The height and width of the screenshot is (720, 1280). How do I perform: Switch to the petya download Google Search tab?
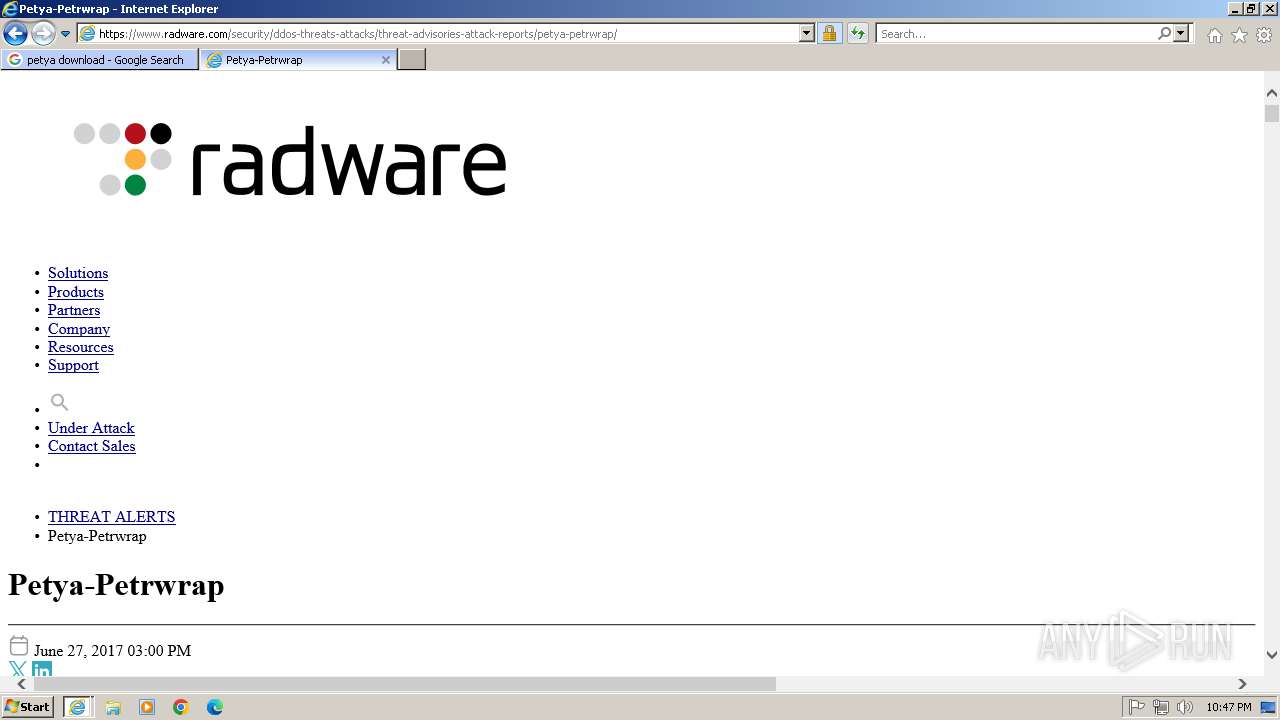click(99, 60)
